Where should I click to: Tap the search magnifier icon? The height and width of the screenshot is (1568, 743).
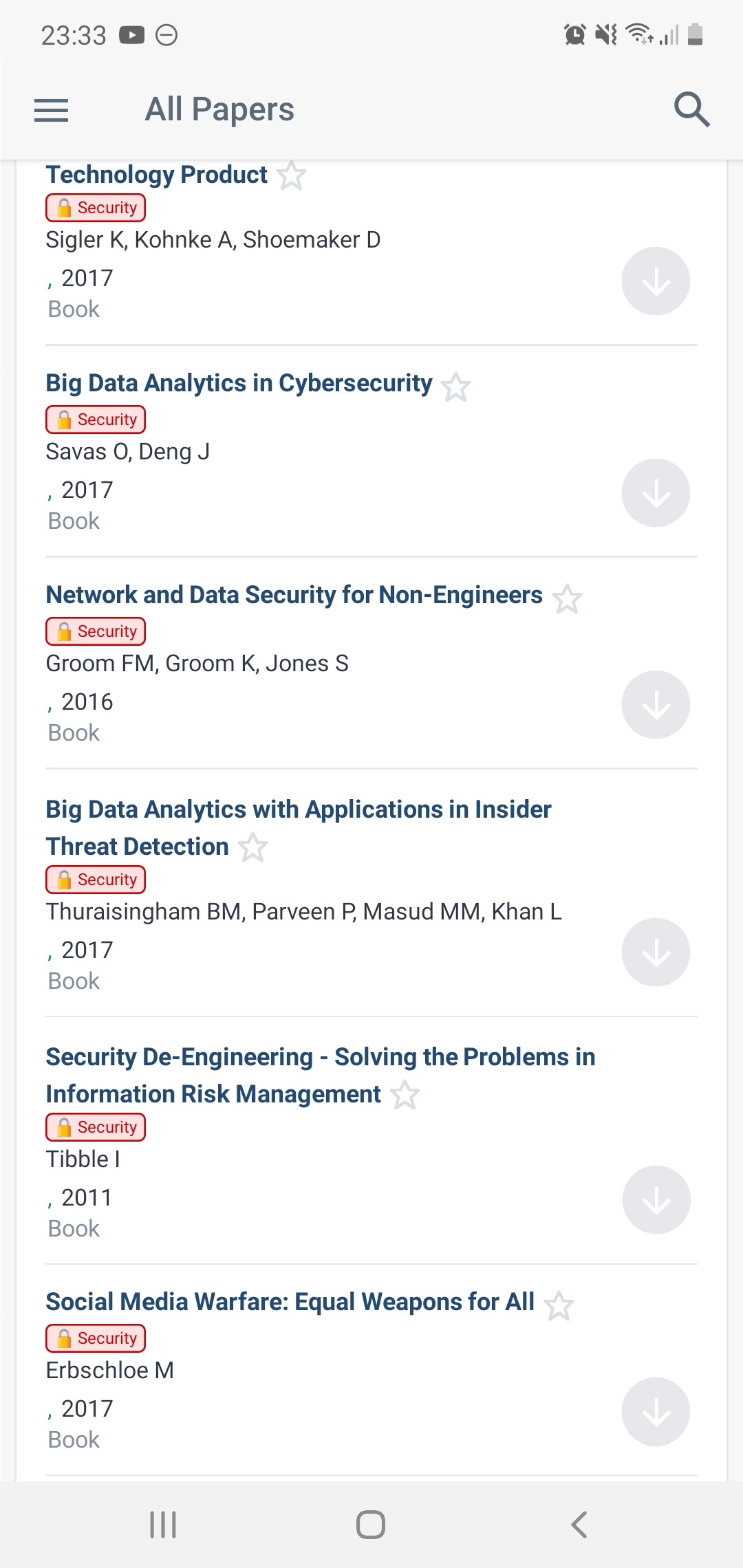(x=691, y=109)
